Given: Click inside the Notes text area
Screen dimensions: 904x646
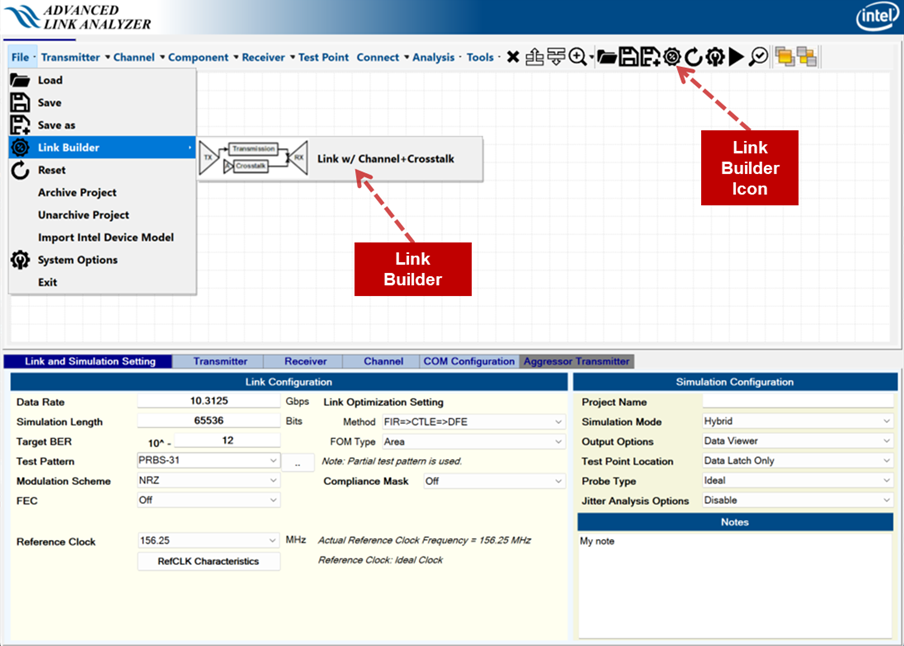Looking at the screenshot, I should click(x=736, y=585).
